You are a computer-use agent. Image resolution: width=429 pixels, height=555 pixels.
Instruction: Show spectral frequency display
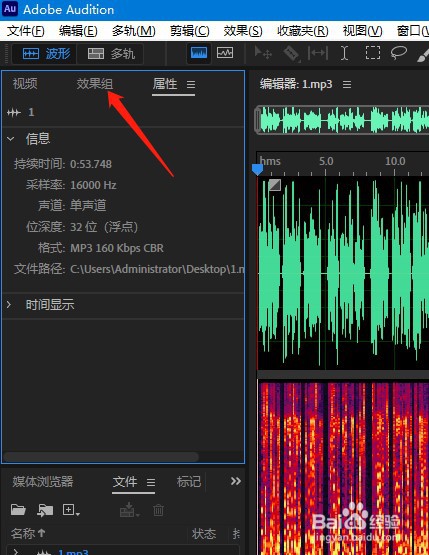[x=199, y=53]
